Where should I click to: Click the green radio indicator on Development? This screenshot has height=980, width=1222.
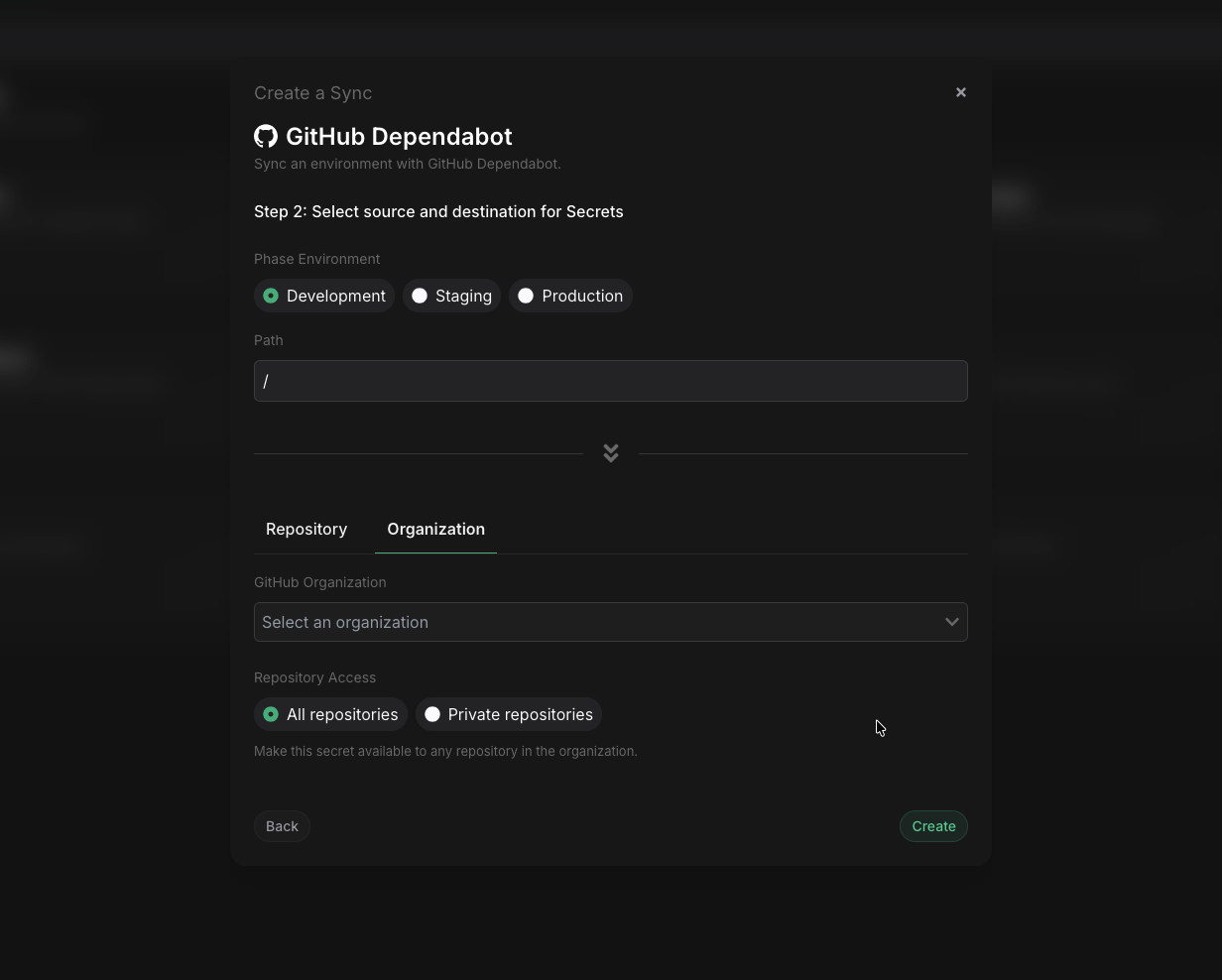(x=271, y=296)
